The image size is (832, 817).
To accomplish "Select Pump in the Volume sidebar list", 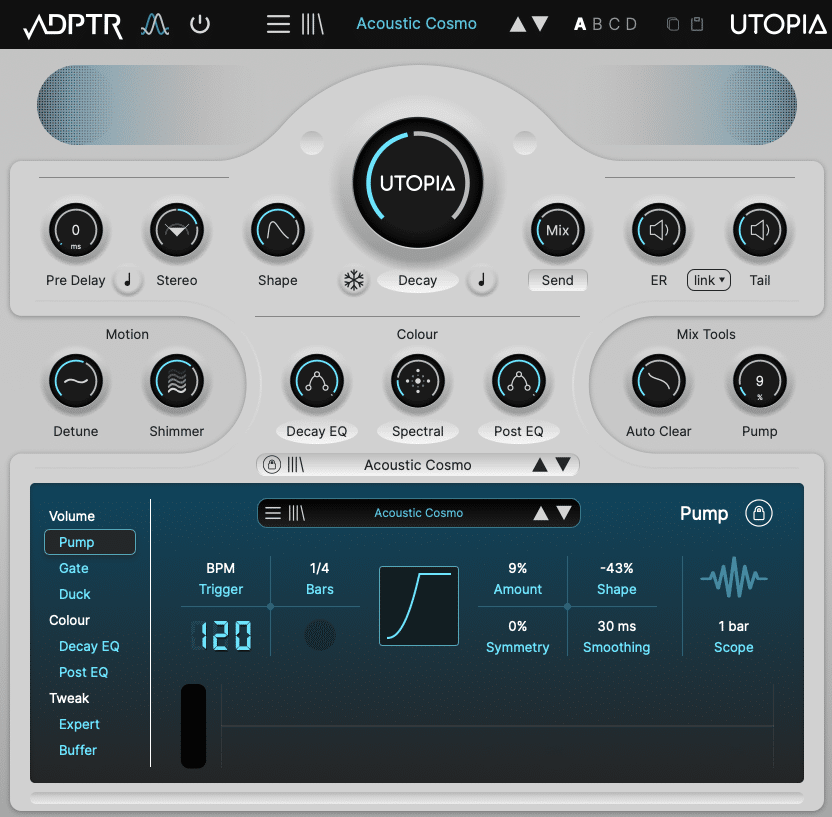I will 90,542.
